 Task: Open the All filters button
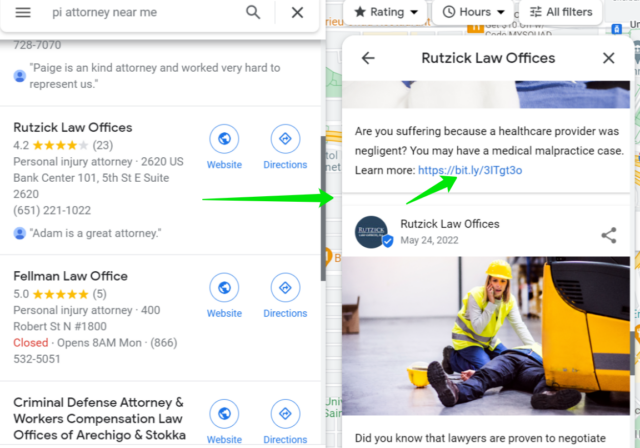561,12
